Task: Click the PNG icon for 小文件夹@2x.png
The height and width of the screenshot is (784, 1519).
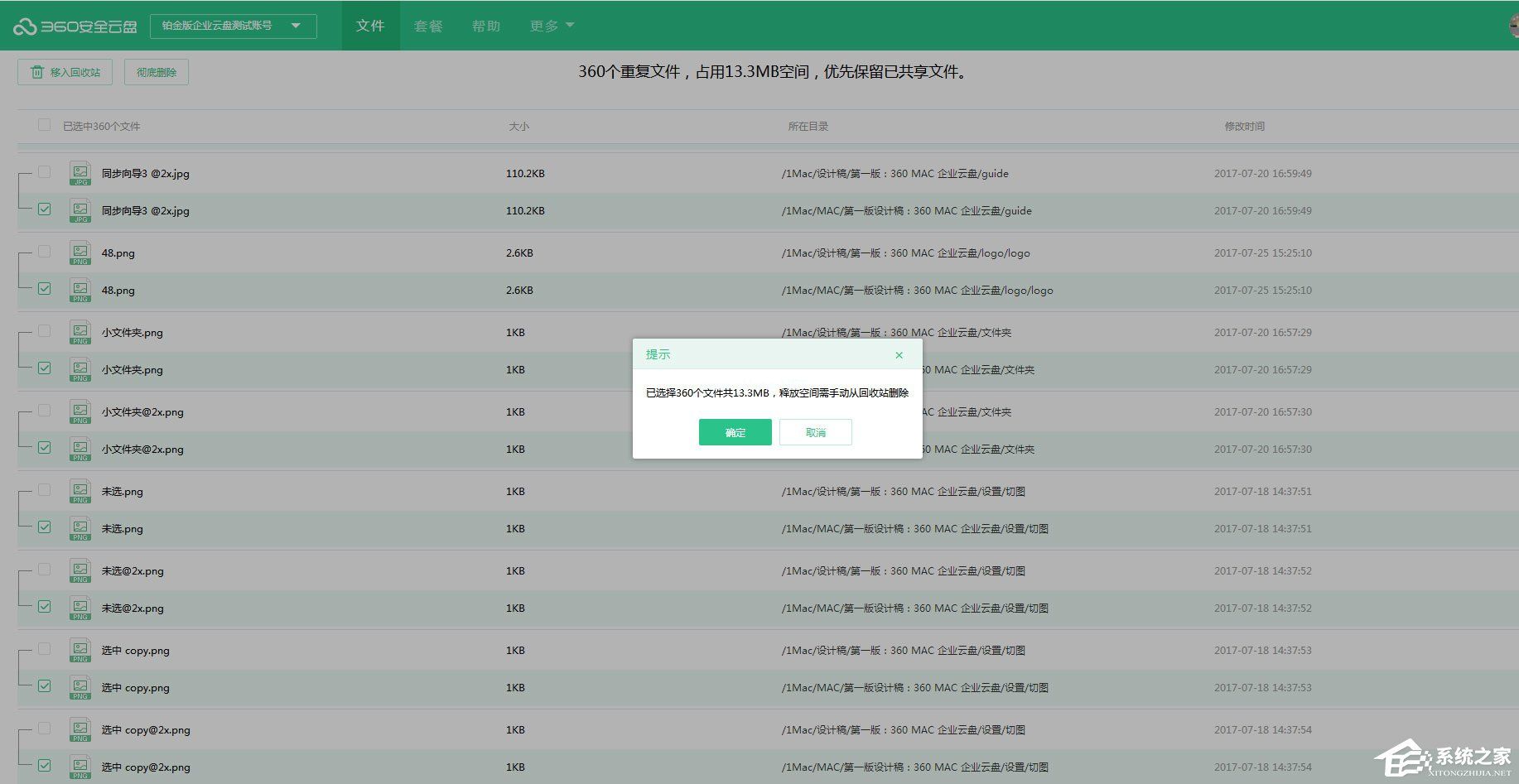Action: [x=80, y=411]
